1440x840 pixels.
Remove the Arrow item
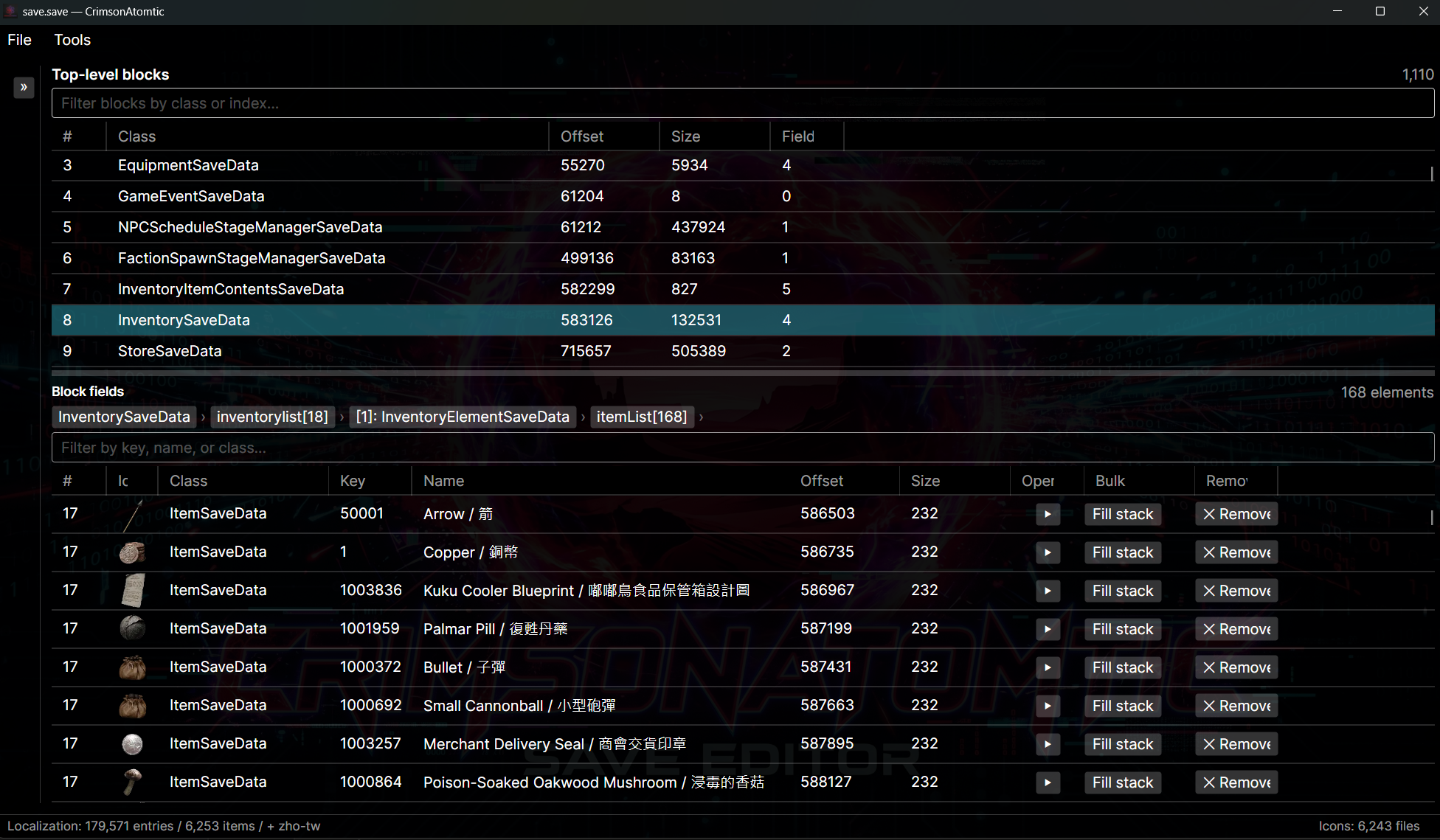[1236, 514]
